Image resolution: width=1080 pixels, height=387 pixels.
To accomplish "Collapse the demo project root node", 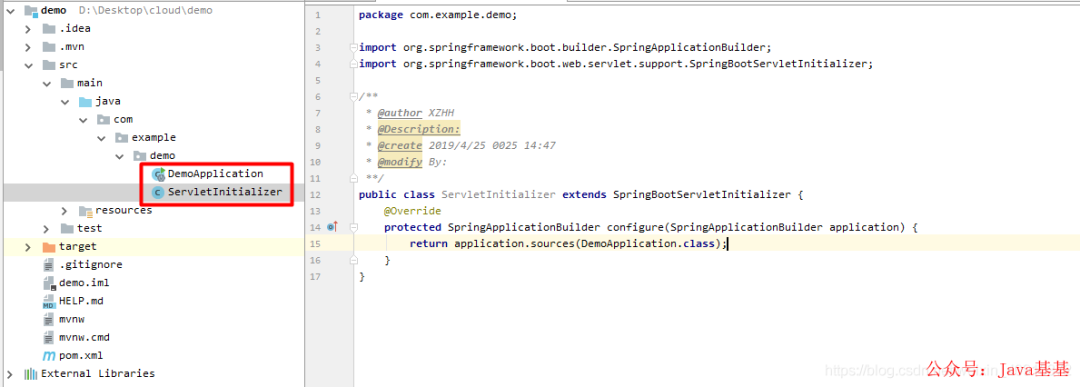I will pyautogui.click(x=10, y=10).
